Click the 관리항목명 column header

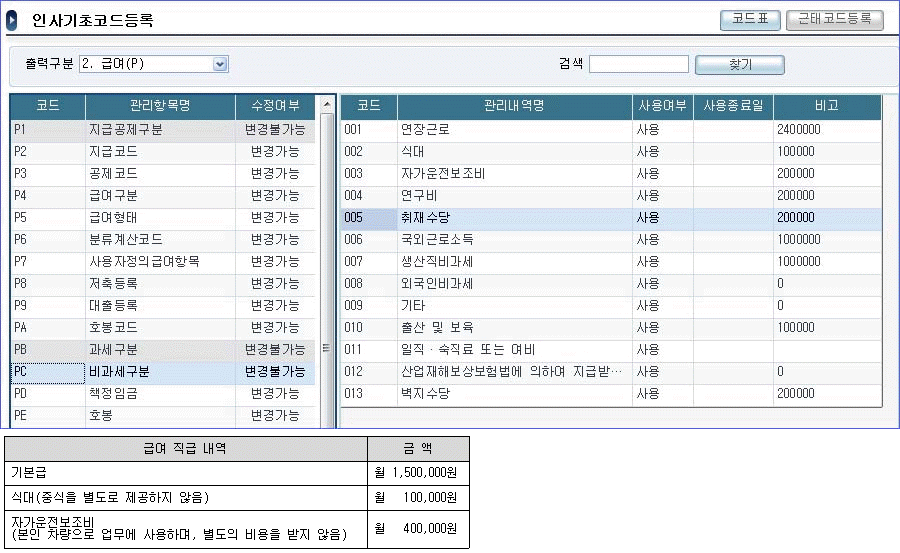tap(160, 106)
